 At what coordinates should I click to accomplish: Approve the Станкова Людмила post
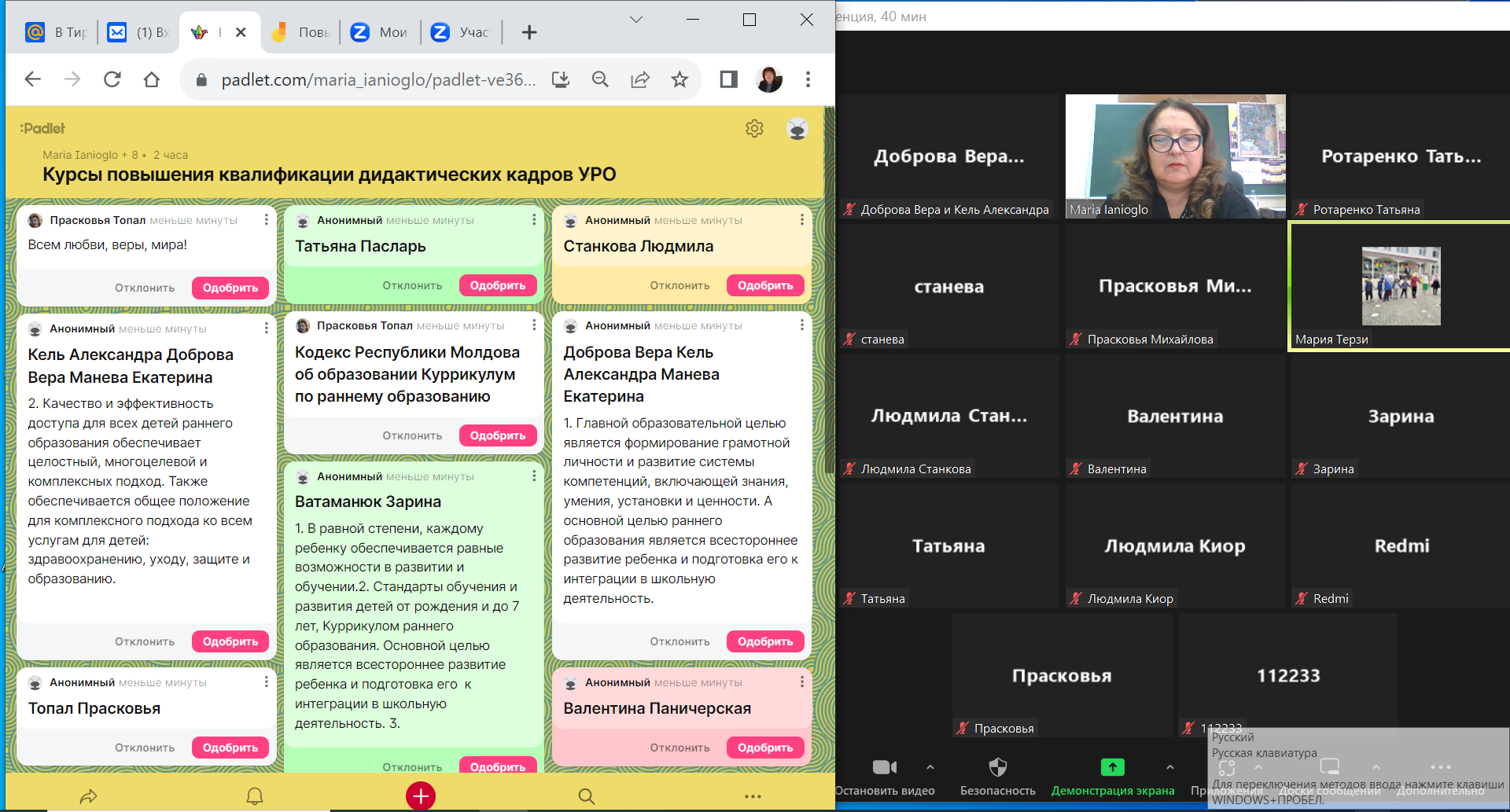[x=764, y=285]
